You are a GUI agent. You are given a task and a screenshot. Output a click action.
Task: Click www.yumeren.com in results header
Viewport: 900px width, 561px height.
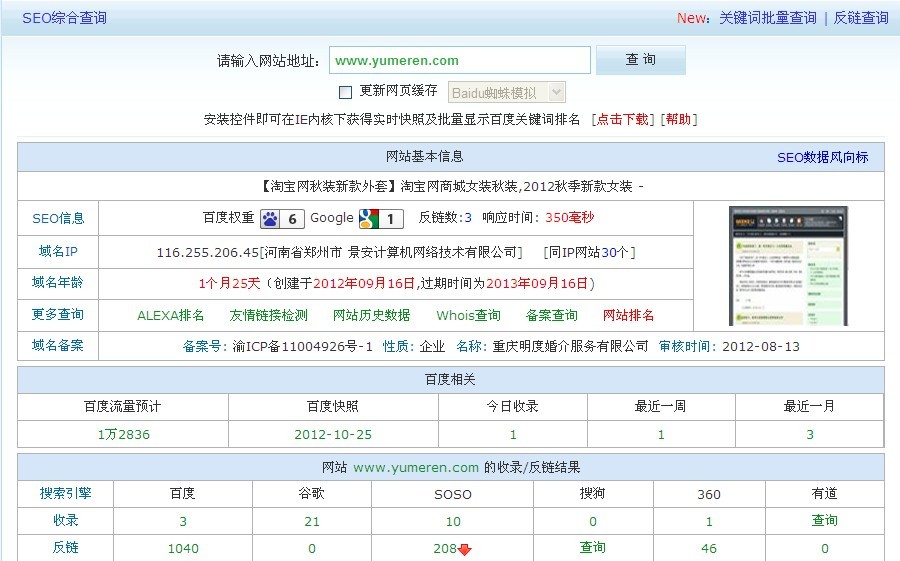click(x=416, y=467)
